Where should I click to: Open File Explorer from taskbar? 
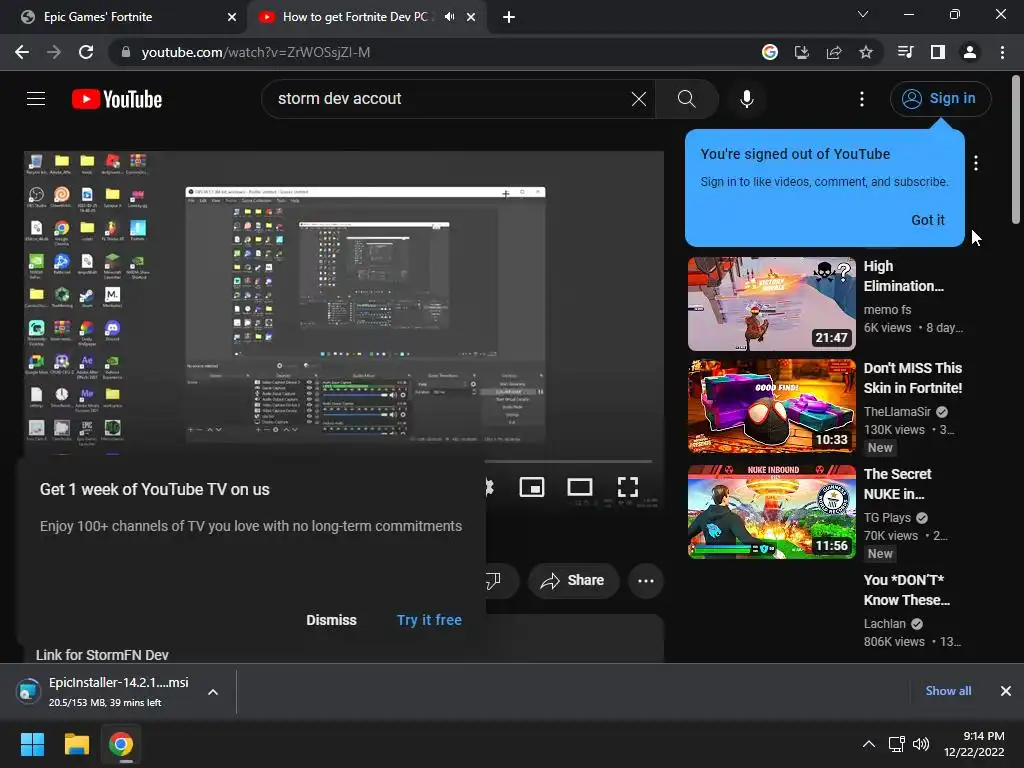coord(76,744)
